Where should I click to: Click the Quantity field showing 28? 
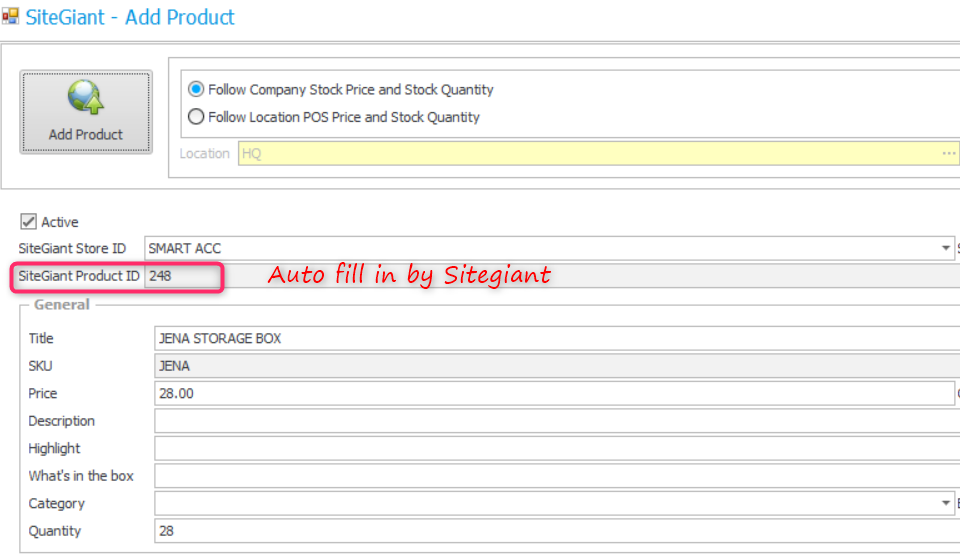click(557, 531)
